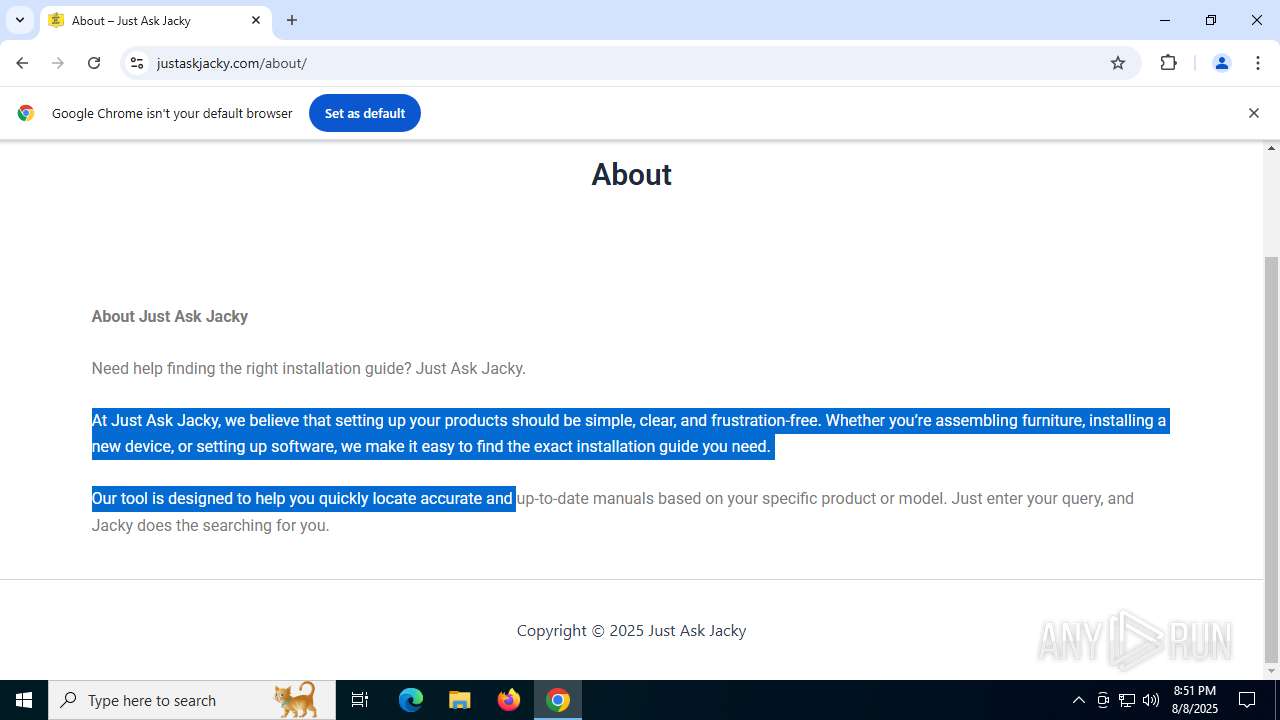Open the clock showing 8:51 PM

coord(1195,700)
